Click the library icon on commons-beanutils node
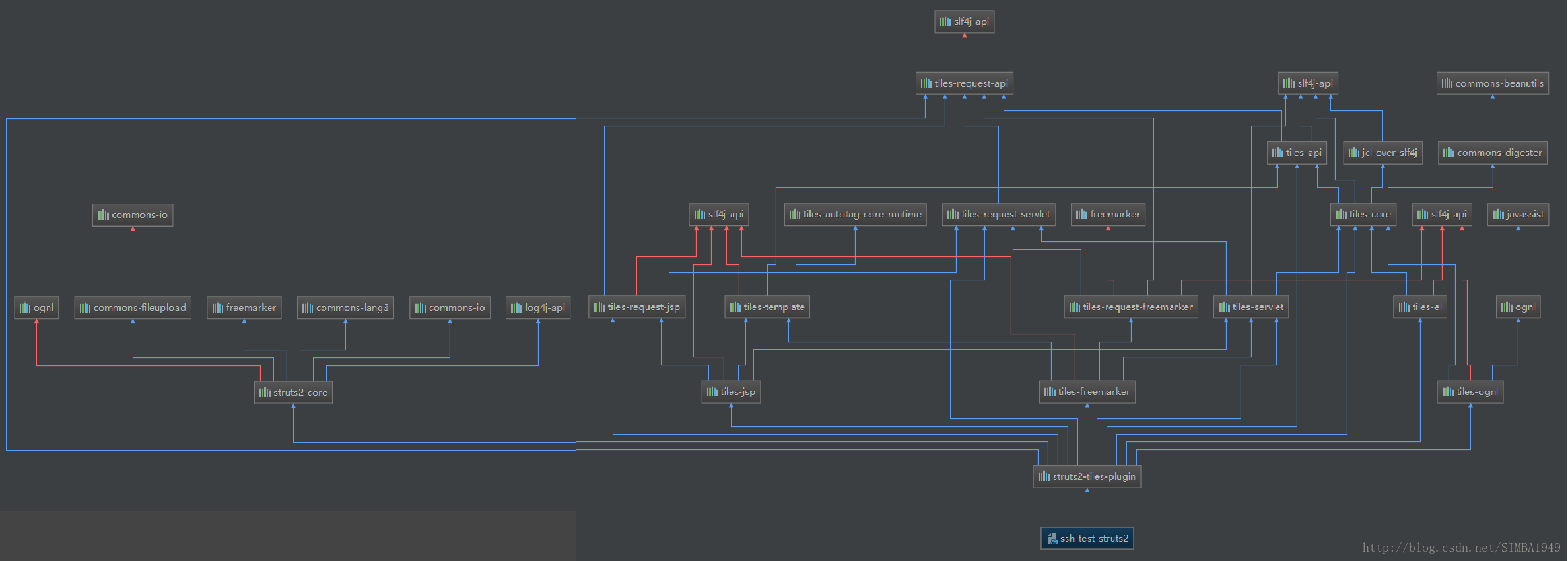The width and height of the screenshot is (1568, 561). point(1447,83)
